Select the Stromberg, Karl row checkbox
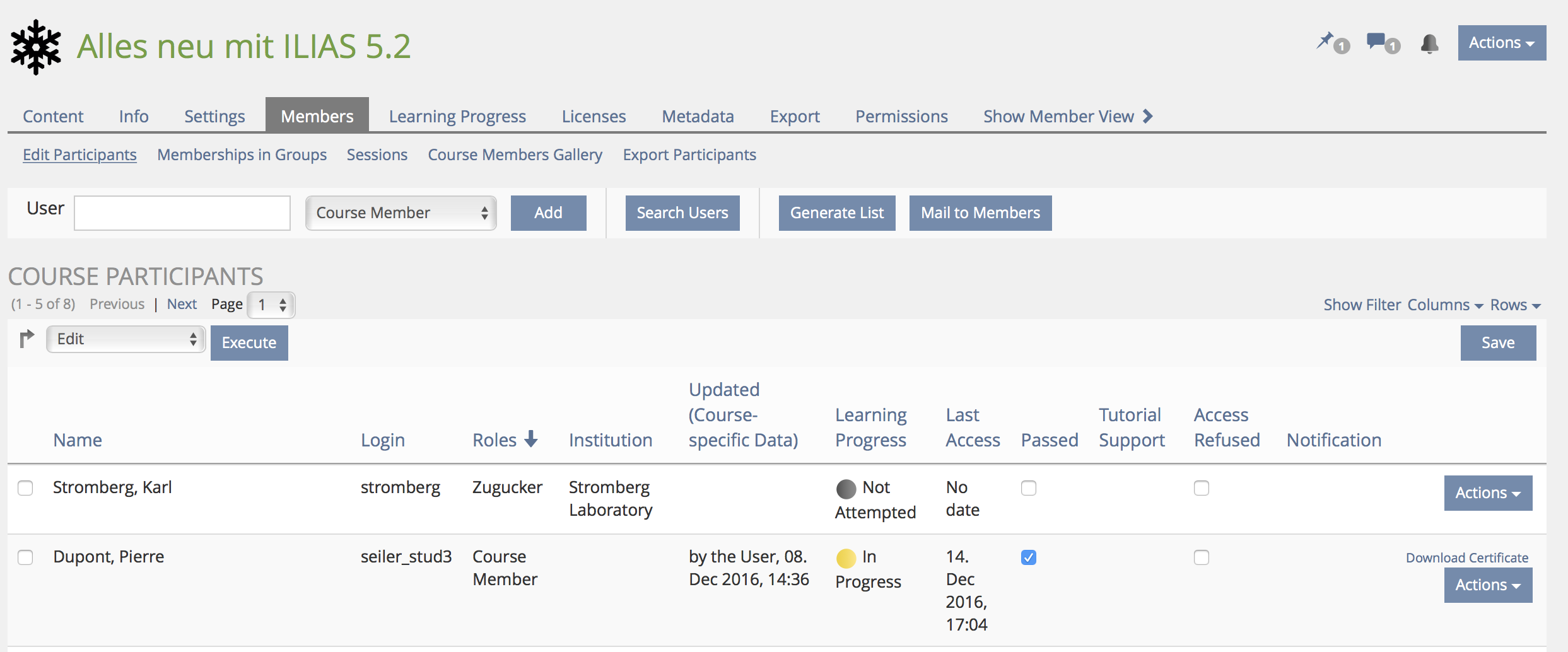Image resolution: width=1568 pixels, height=652 pixels. [25, 488]
